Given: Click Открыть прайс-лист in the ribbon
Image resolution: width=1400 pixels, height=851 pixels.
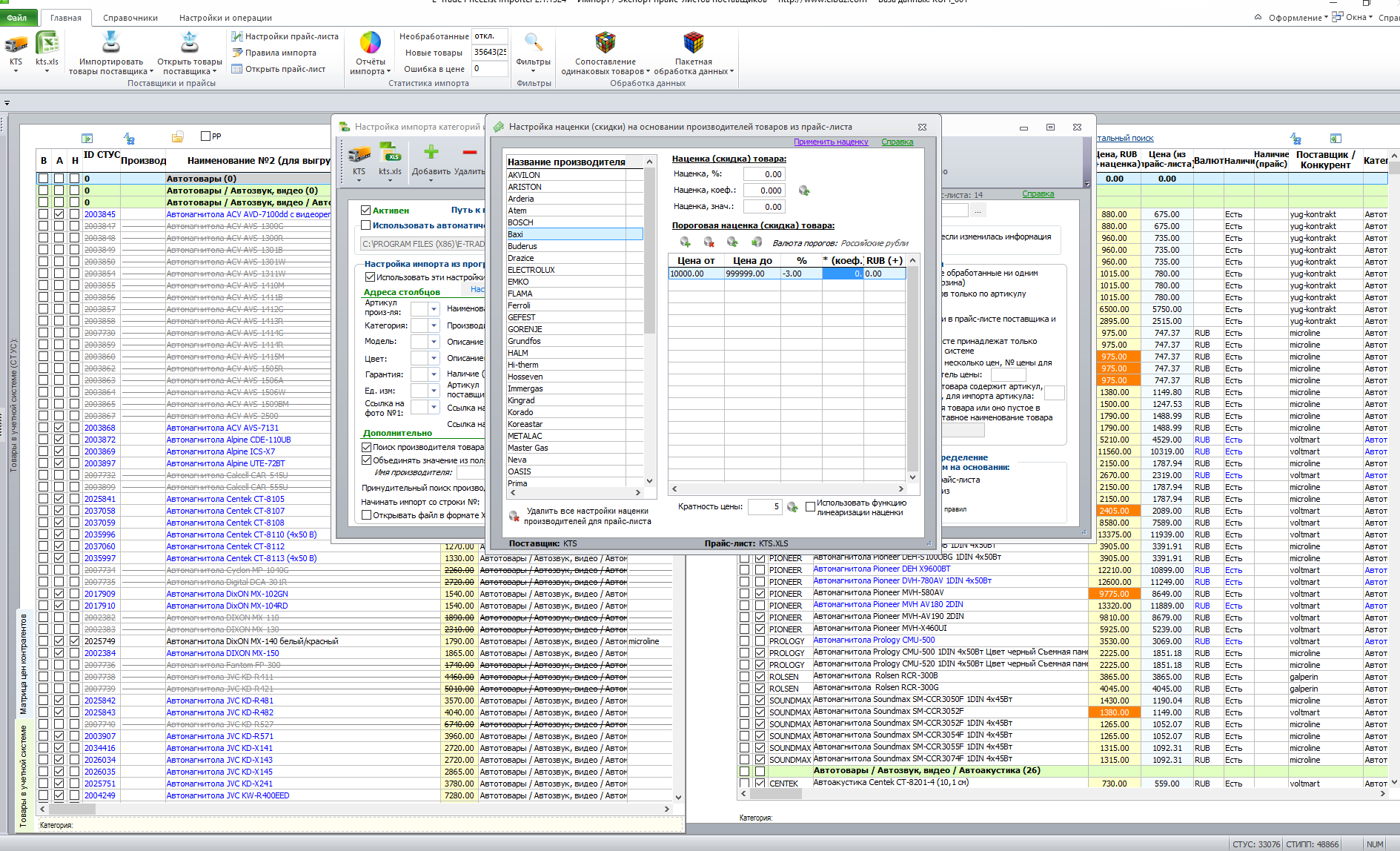Looking at the screenshot, I should (279, 69).
